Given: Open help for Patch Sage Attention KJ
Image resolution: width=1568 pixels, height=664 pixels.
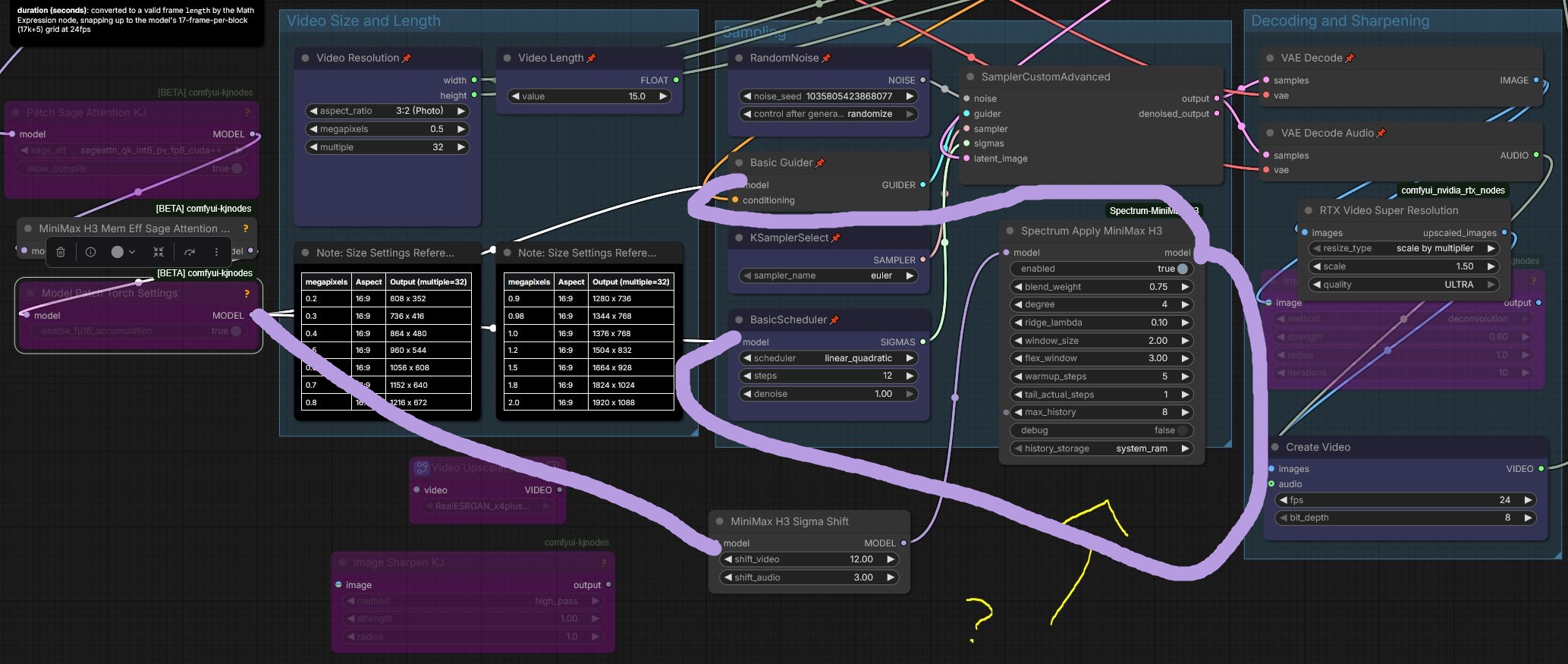Looking at the screenshot, I should (x=247, y=112).
